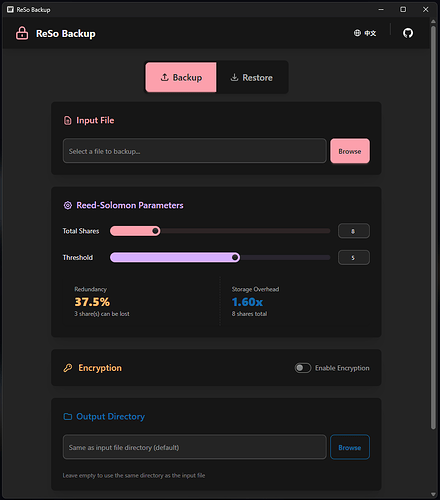Focus the 'Select a file to backup' field
Screen dimensions: 440x500
[194, 151]
